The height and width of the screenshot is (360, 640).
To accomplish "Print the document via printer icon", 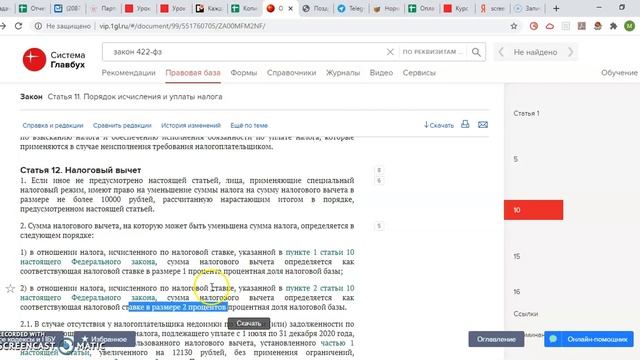I will 465,124.
